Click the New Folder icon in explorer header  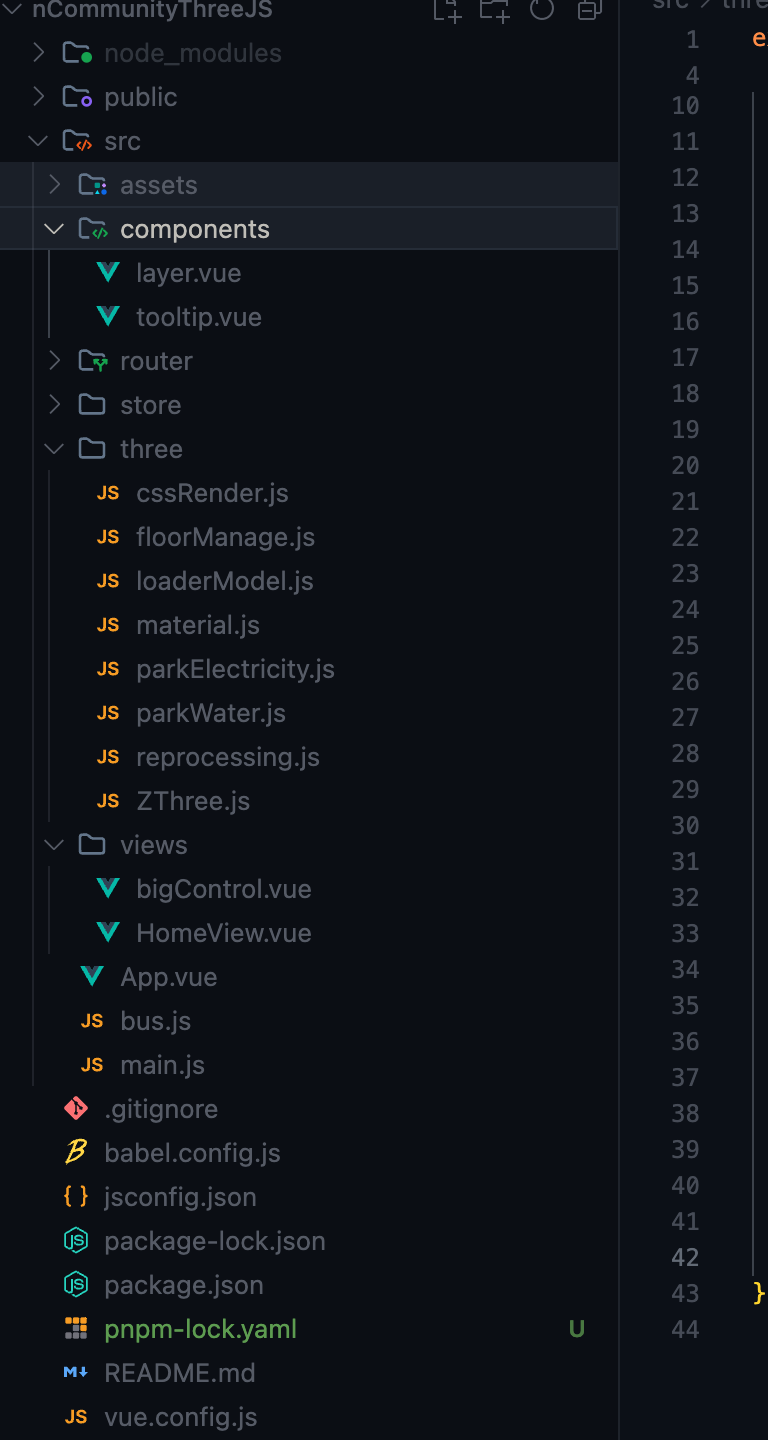494,10
